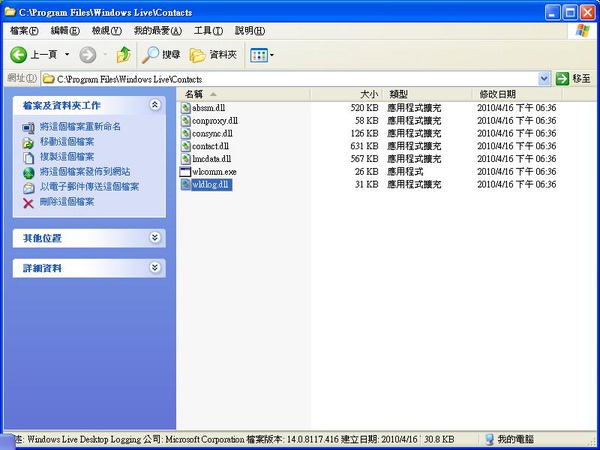Screen dimensions: 600x450
Task: Click the Back arrow icon
Action: 18,55
